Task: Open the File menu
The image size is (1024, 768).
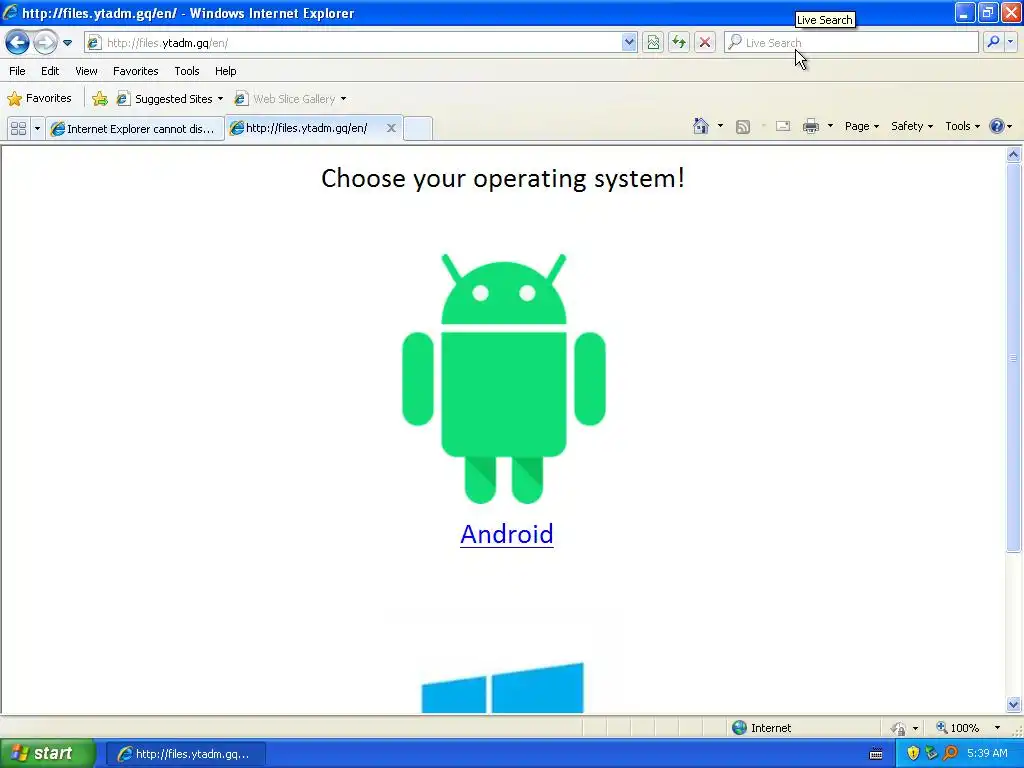Action: pyautogui.click(x=18, y=71)
